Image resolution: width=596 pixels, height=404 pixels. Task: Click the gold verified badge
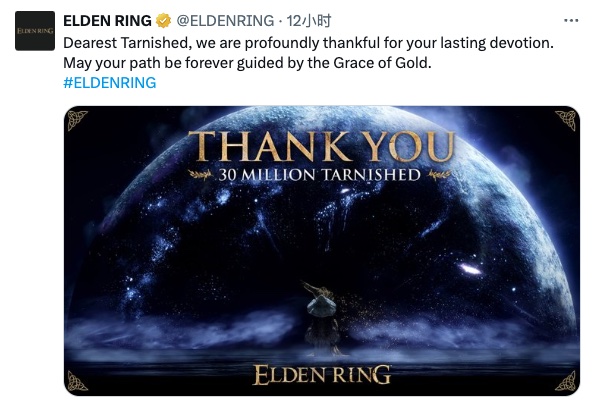pyautogui.click(x=163, y=21)
